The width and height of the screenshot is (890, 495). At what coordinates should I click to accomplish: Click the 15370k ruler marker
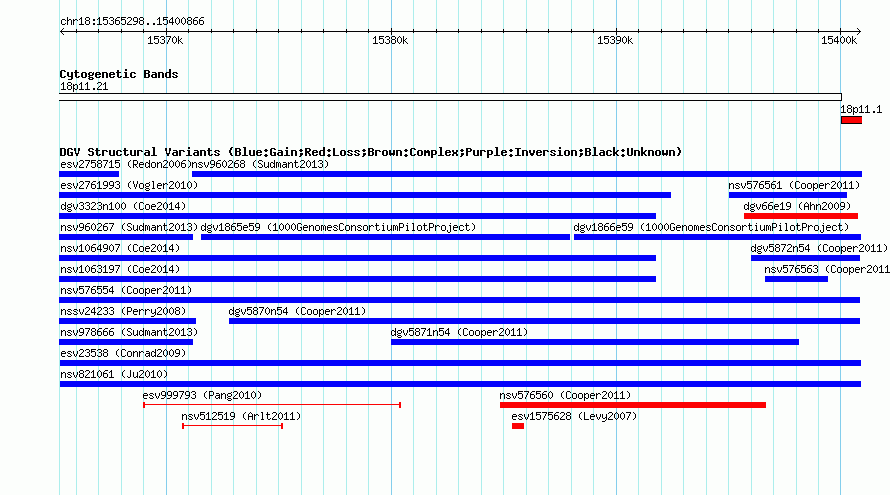[165, 41]
